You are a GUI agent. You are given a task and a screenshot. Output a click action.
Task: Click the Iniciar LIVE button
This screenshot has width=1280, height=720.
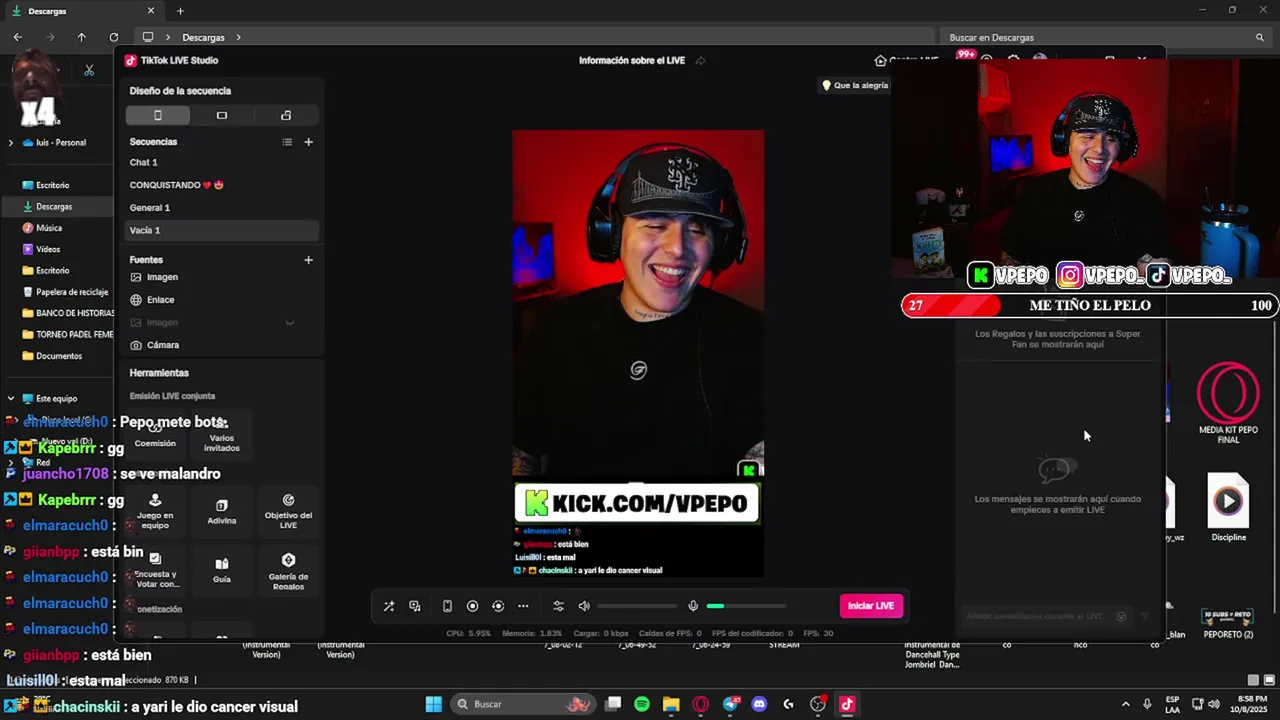(x=871, y=606)
